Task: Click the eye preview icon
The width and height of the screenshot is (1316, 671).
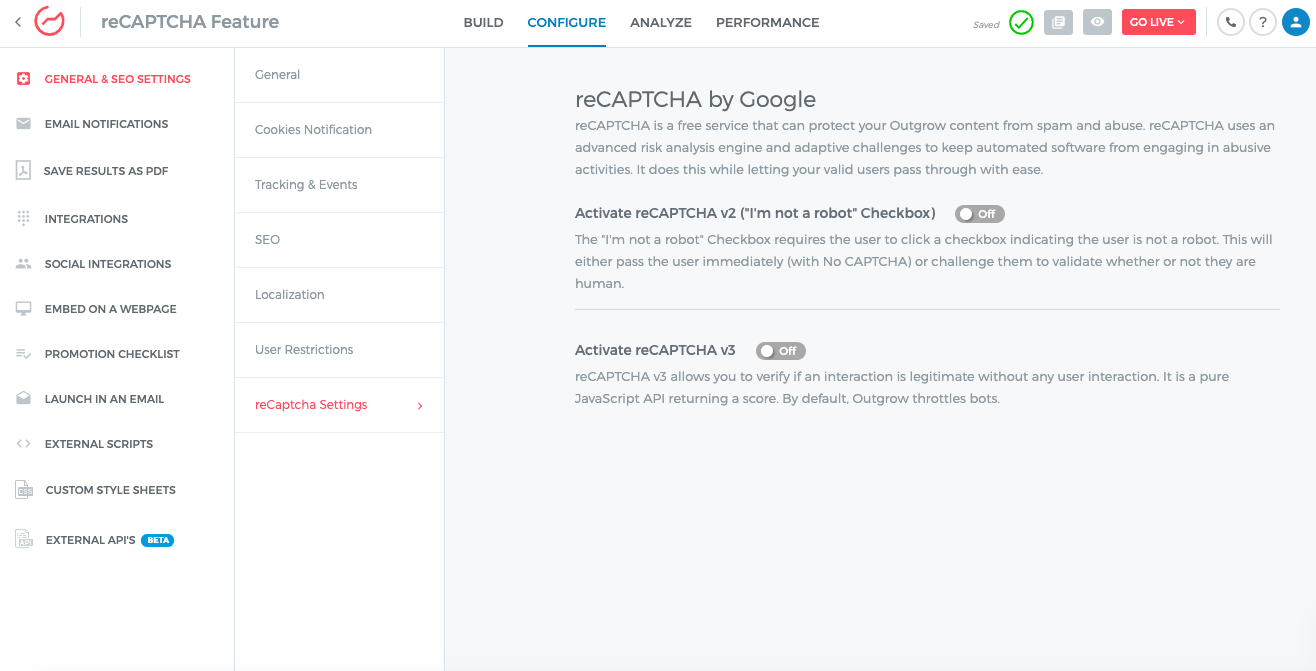Action: 1097,22
